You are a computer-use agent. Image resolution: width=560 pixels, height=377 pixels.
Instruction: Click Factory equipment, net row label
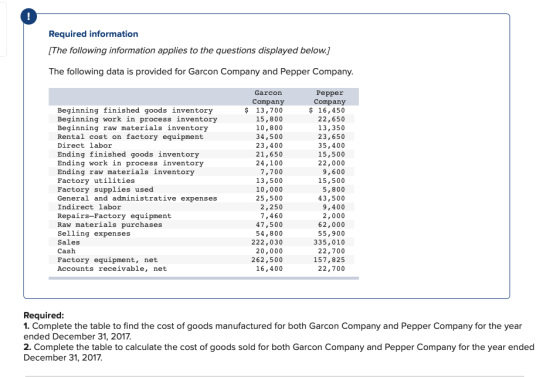108,260
